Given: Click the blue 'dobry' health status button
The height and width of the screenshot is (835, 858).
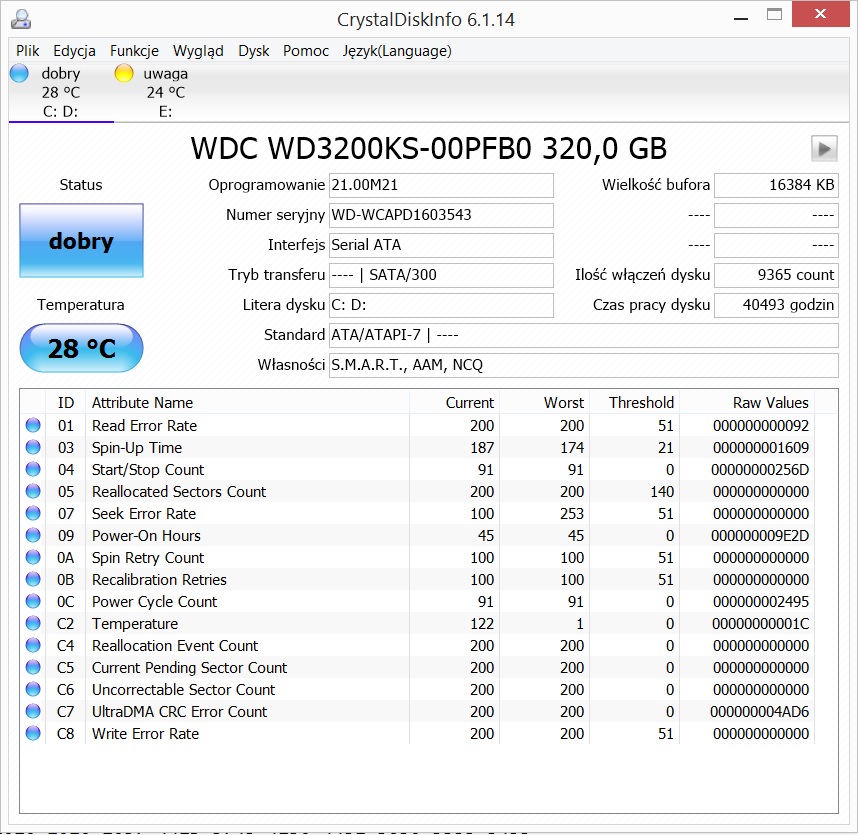Looking at the screenshot, I should point(82,240).
